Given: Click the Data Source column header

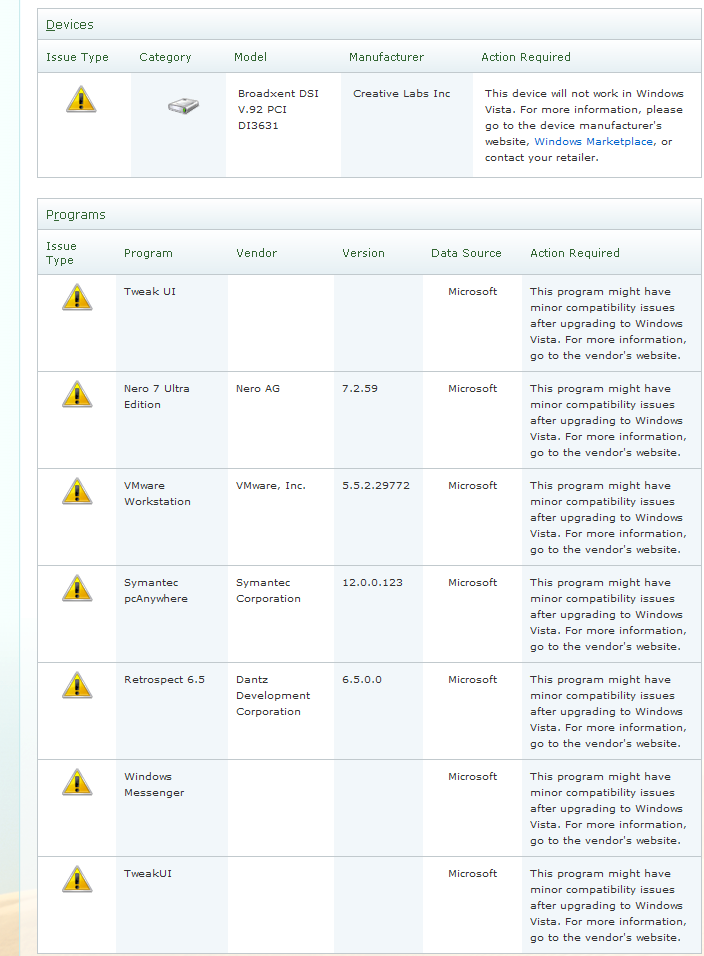Looking at the screenshot, I should tap(466, 253).
